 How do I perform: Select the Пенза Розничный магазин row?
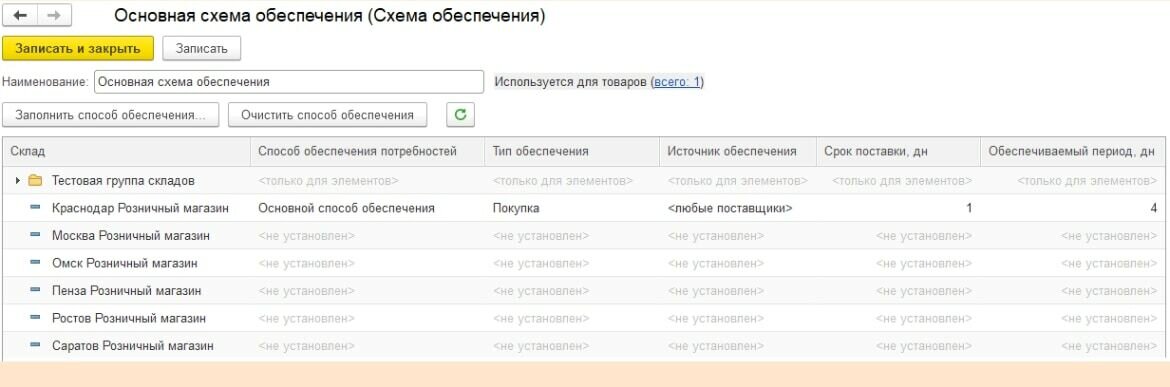[584, 291]
